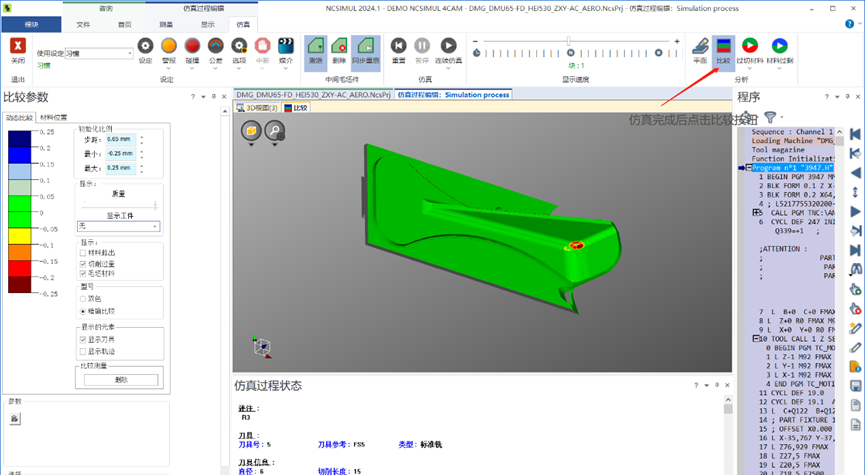Open the 首页 ribbon tab
Viewport: 865px width, 475px height.
tap(125, 24)
